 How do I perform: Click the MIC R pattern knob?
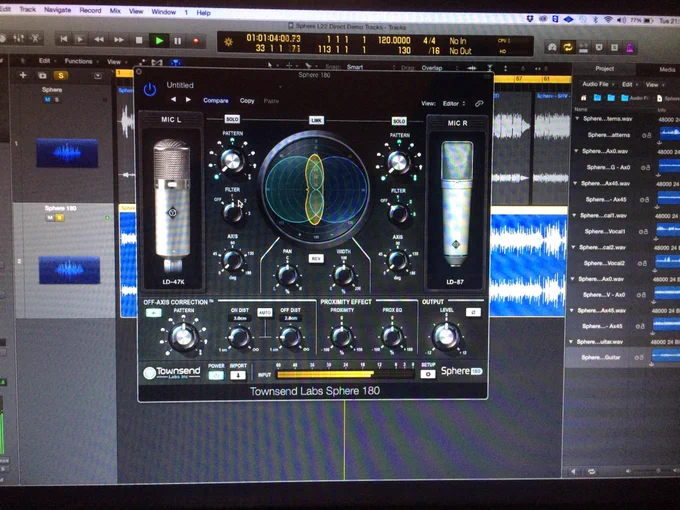(x=398, y=162)
